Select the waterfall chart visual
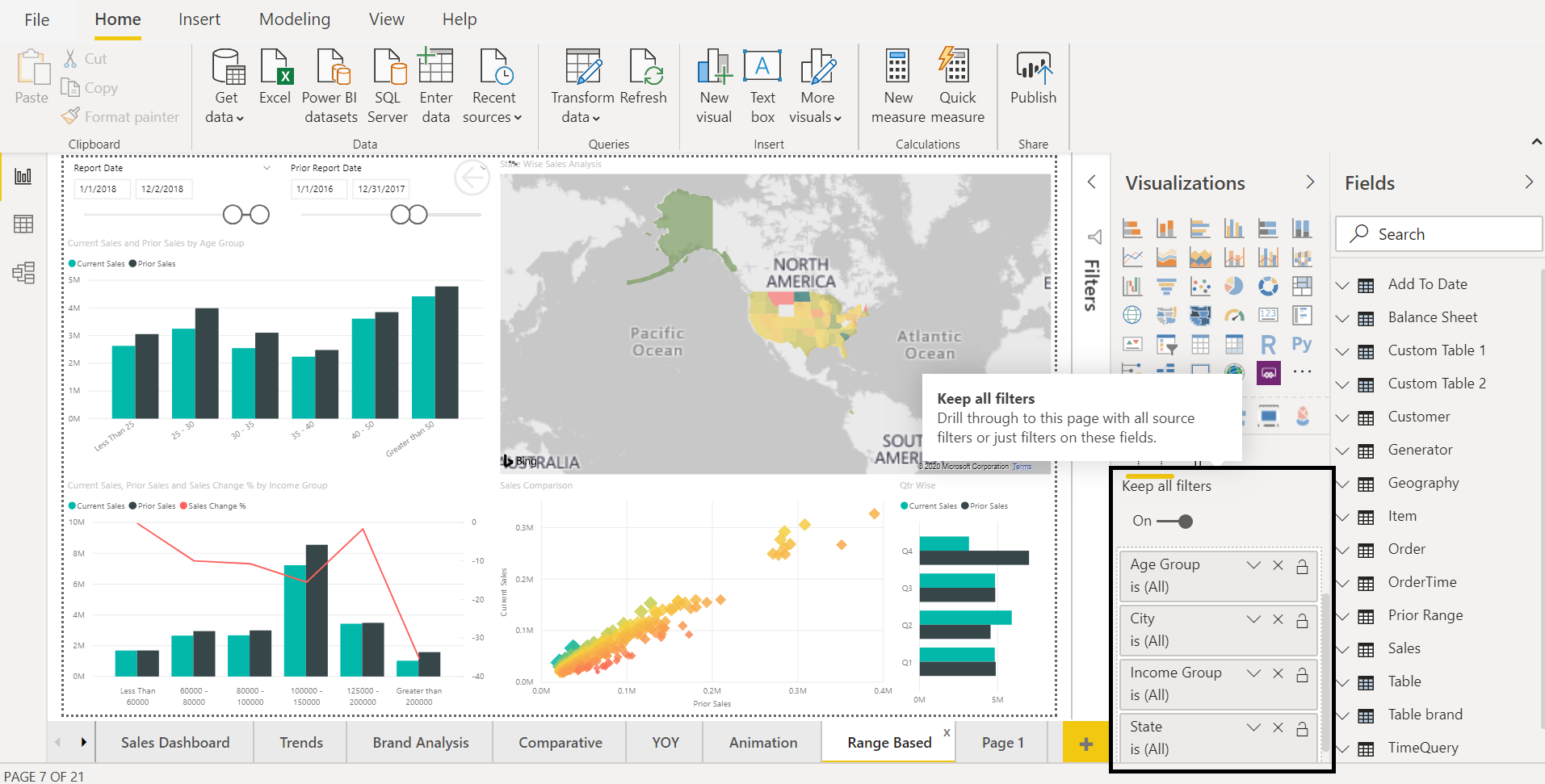This screenshot has width=1545, height=784. coord(1132,287)
